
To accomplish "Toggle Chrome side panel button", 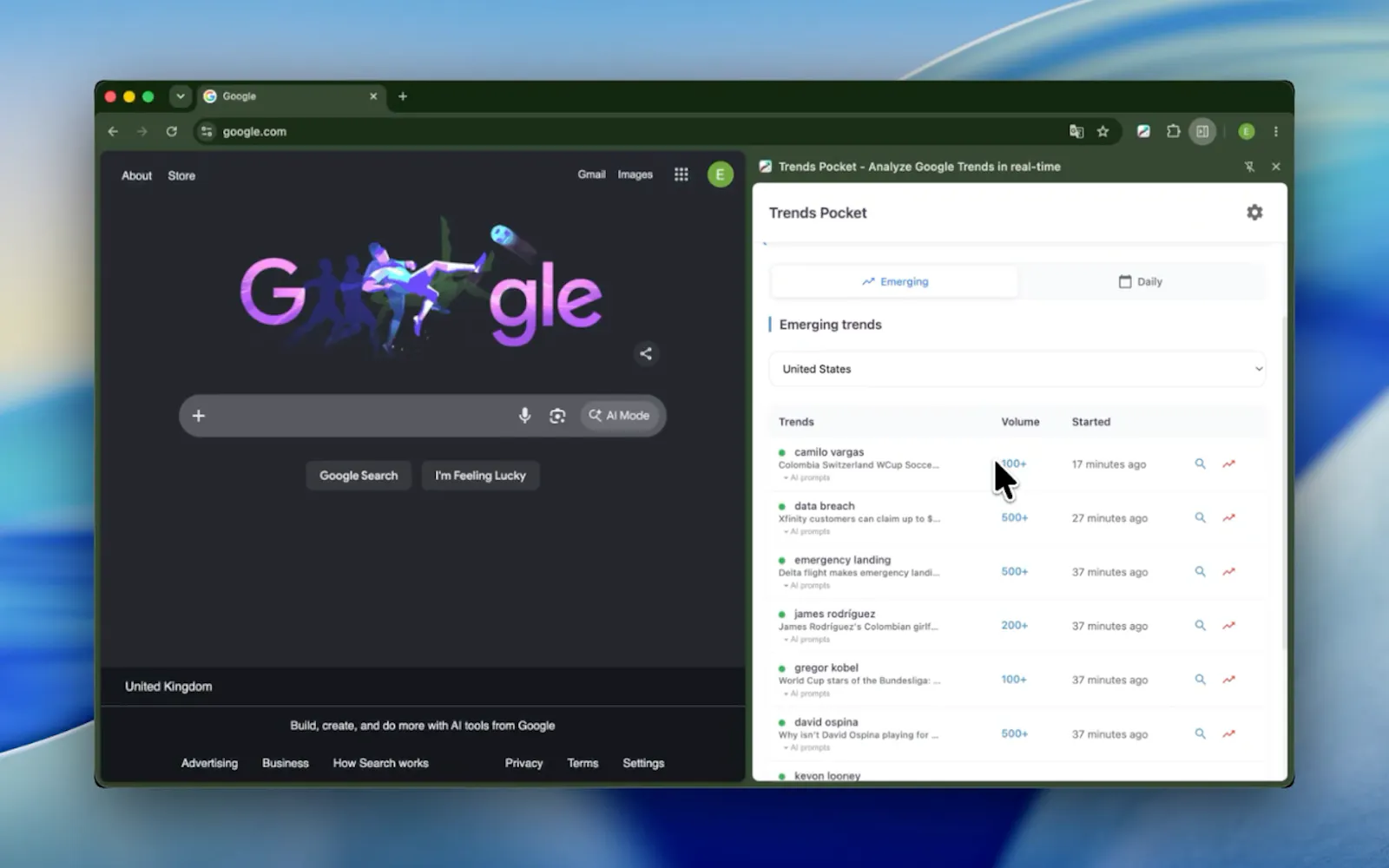I will (x=1202, y=132).
